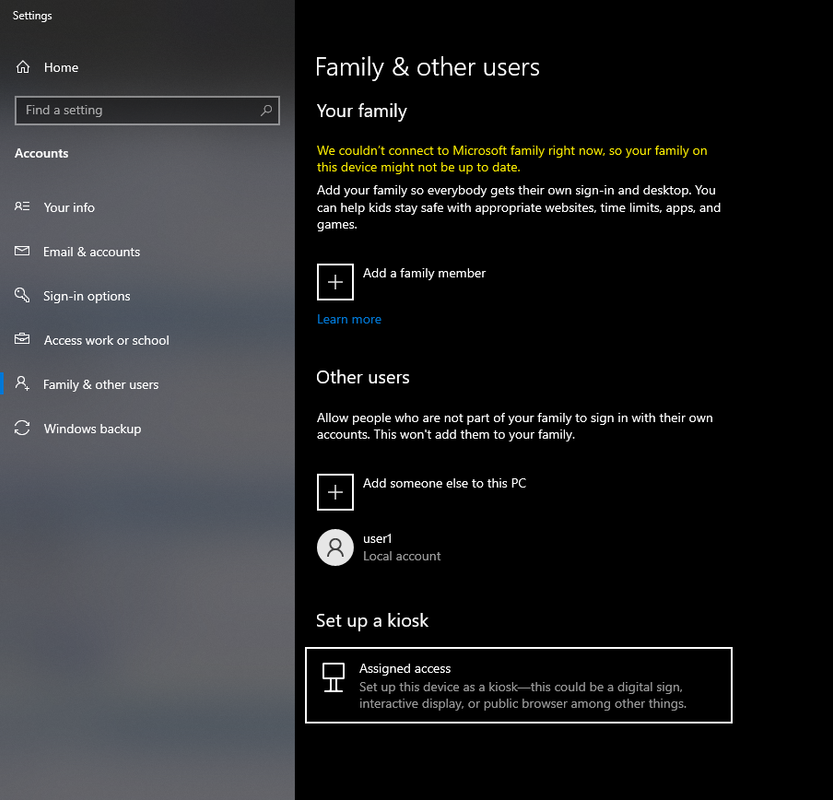833x800 pixels.
Task: Click Add a family member label
Action: tap(424, 273)
